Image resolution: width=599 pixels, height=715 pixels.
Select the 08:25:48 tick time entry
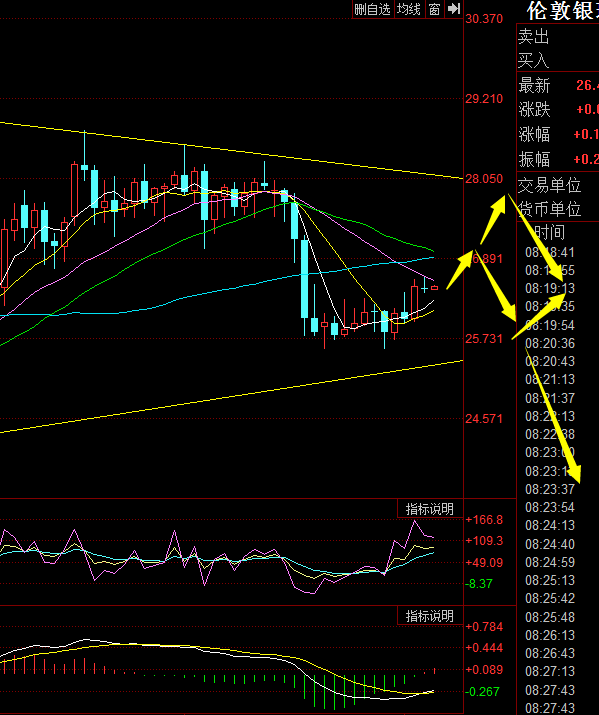pos(550,617)
